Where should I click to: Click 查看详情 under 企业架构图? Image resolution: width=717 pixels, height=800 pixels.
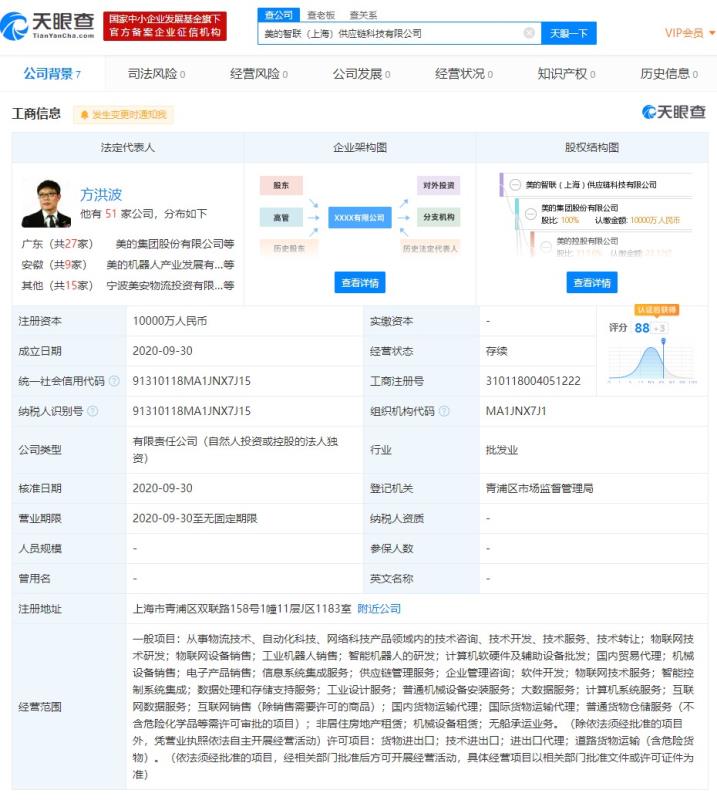(360, 283)
